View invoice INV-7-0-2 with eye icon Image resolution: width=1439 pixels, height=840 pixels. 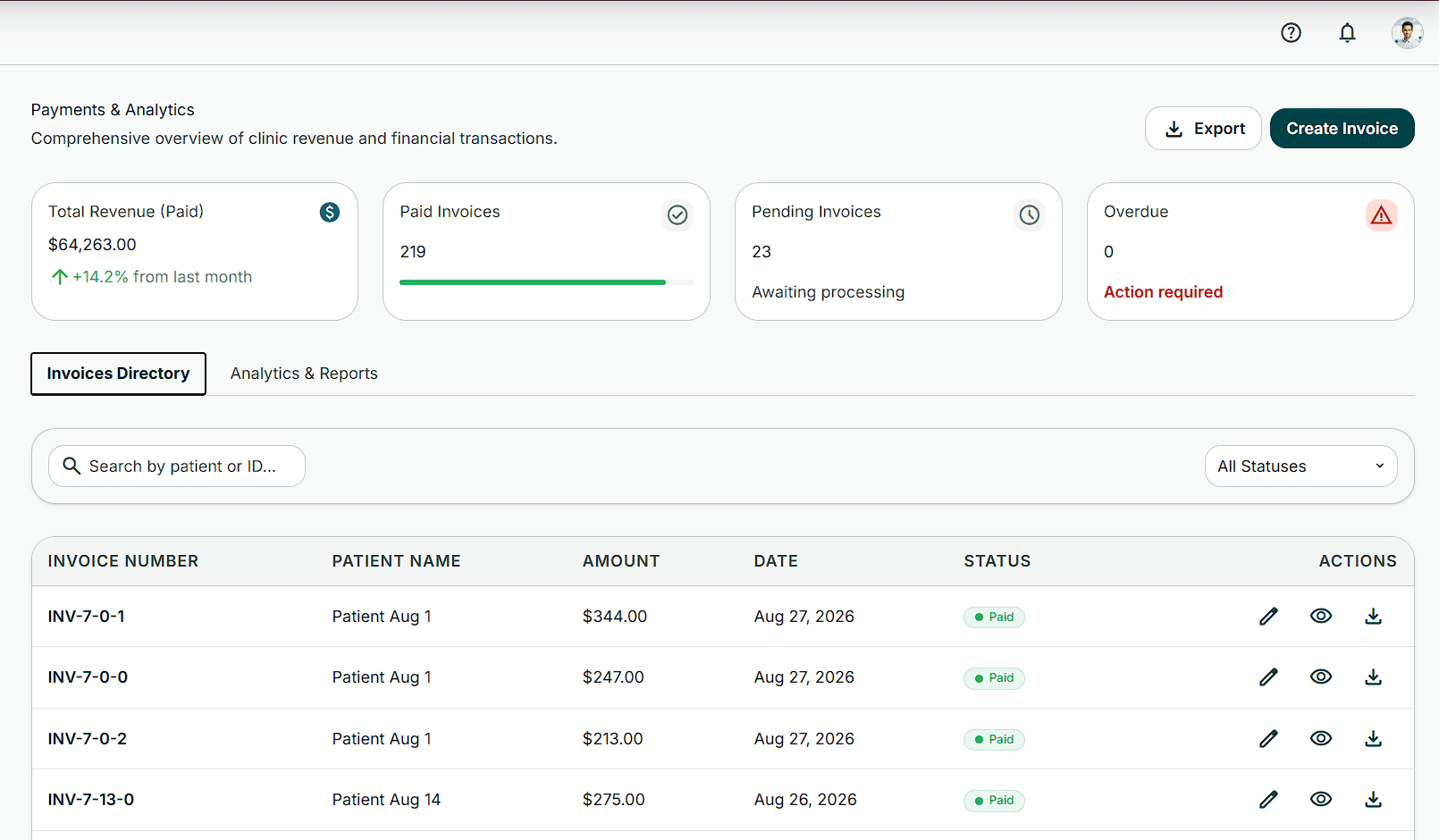(x=1321, y=739)
